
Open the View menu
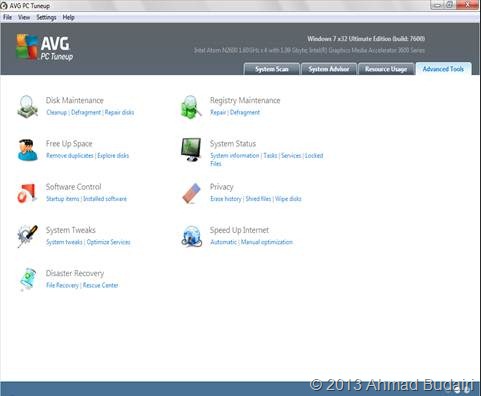(x=24, y=17)
